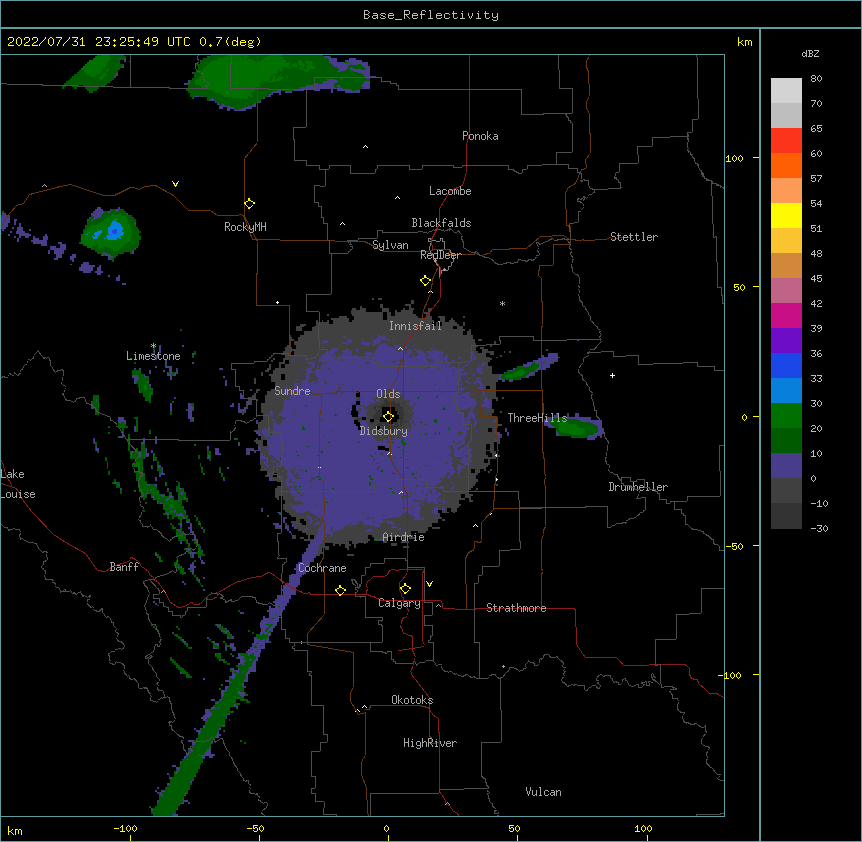
Task: Click the red 65 dBZ color swatch
Action: click(x=786, y=140)
